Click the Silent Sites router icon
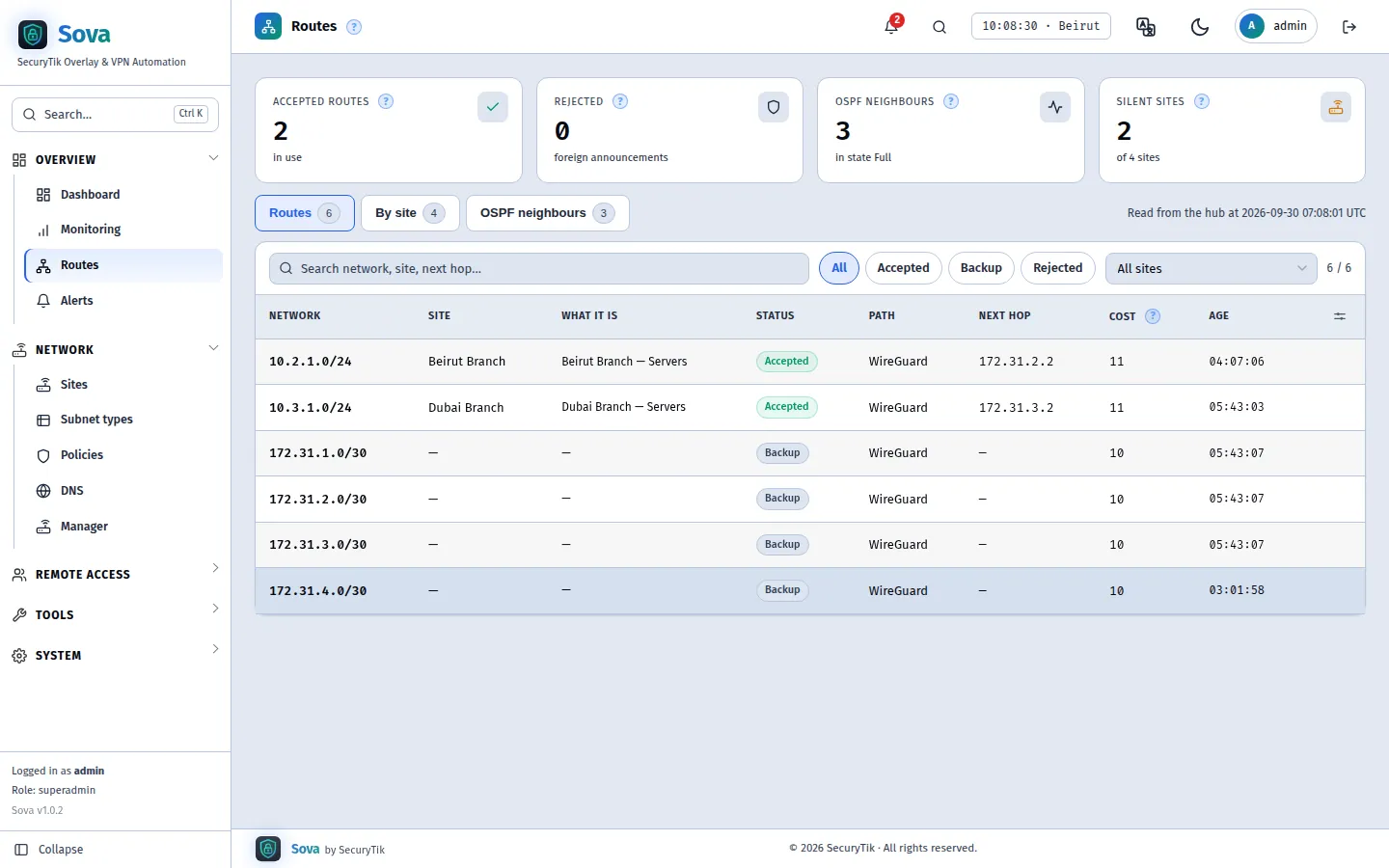 [1336, 107]
